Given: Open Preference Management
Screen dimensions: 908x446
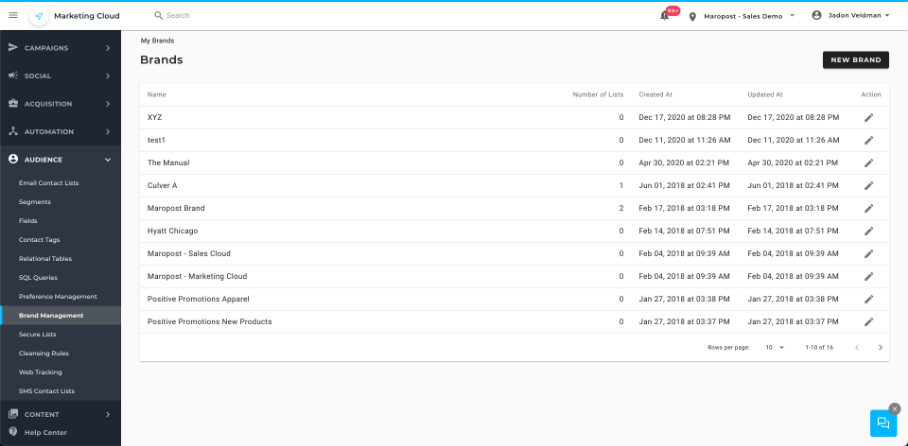Looking at the screenshot, I should point(58,297).
